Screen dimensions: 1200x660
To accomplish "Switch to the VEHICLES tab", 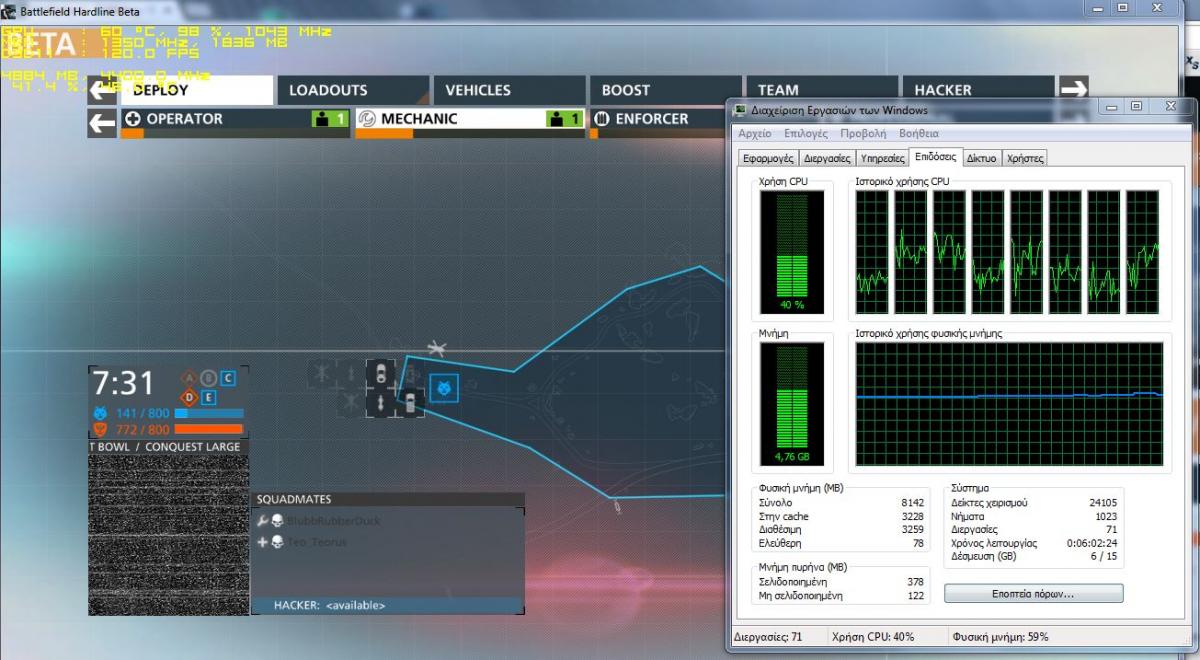I will pyautogui.click(x=509, y=90).
